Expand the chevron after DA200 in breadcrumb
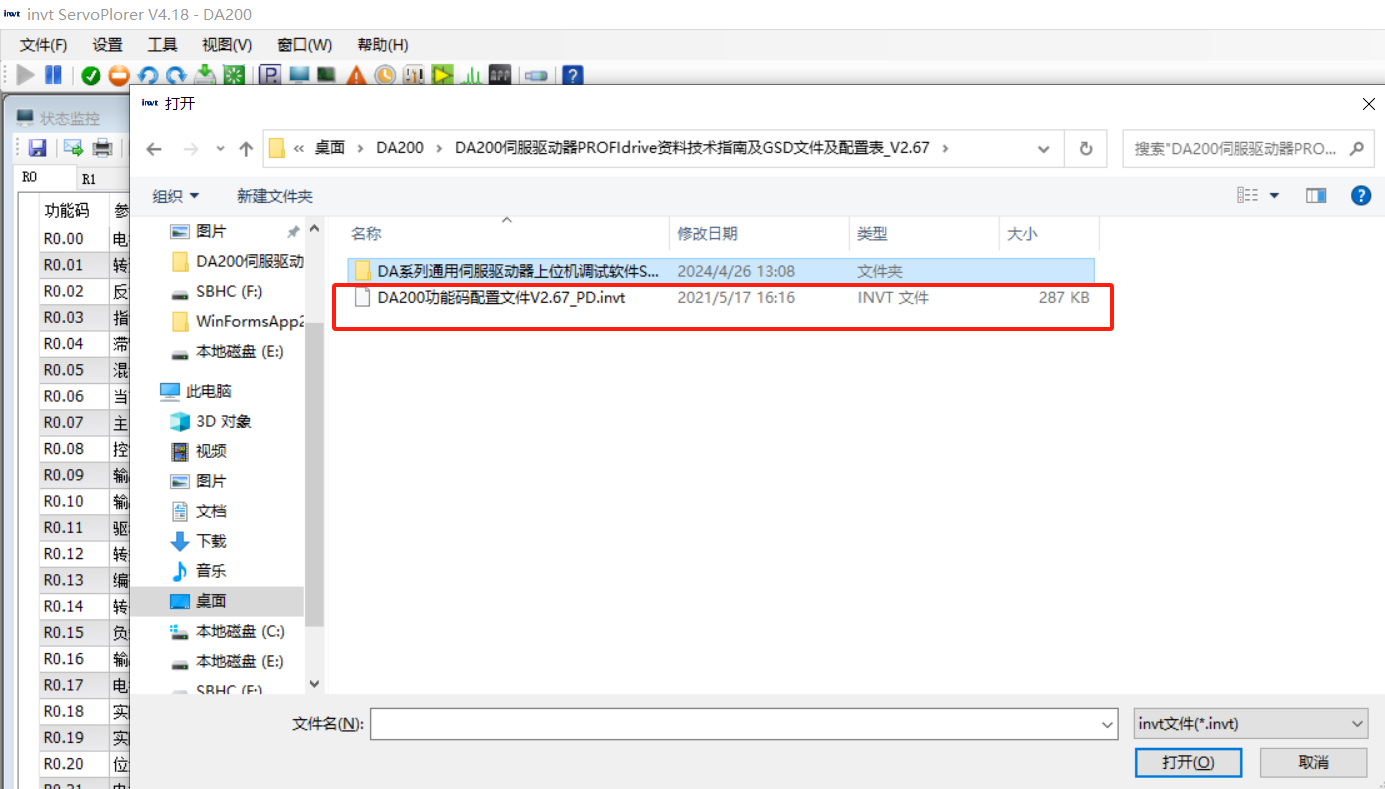Image resolution: width=1385 pixels, height=789 pixels. (x=440, y=148)
